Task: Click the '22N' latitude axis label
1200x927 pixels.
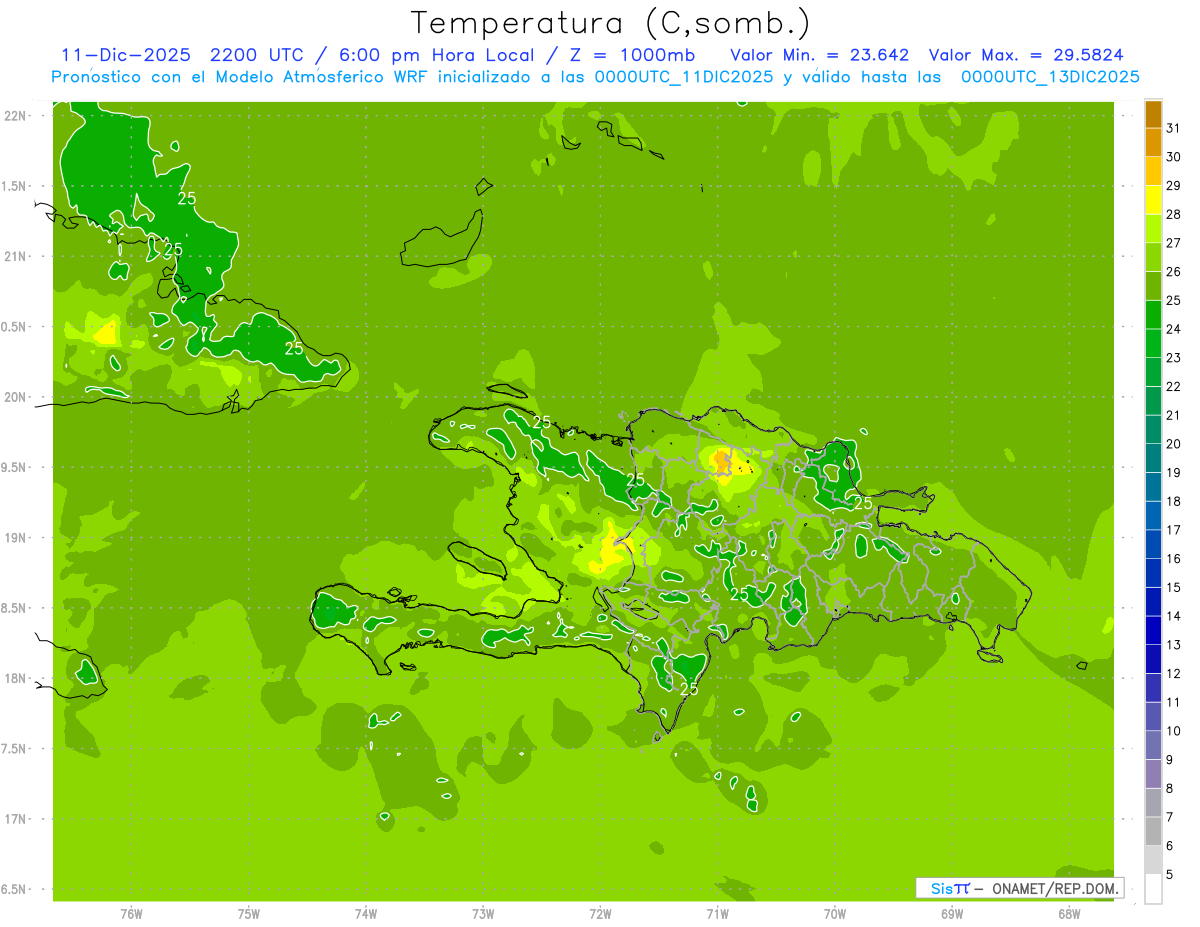Action: pos(16,116)
